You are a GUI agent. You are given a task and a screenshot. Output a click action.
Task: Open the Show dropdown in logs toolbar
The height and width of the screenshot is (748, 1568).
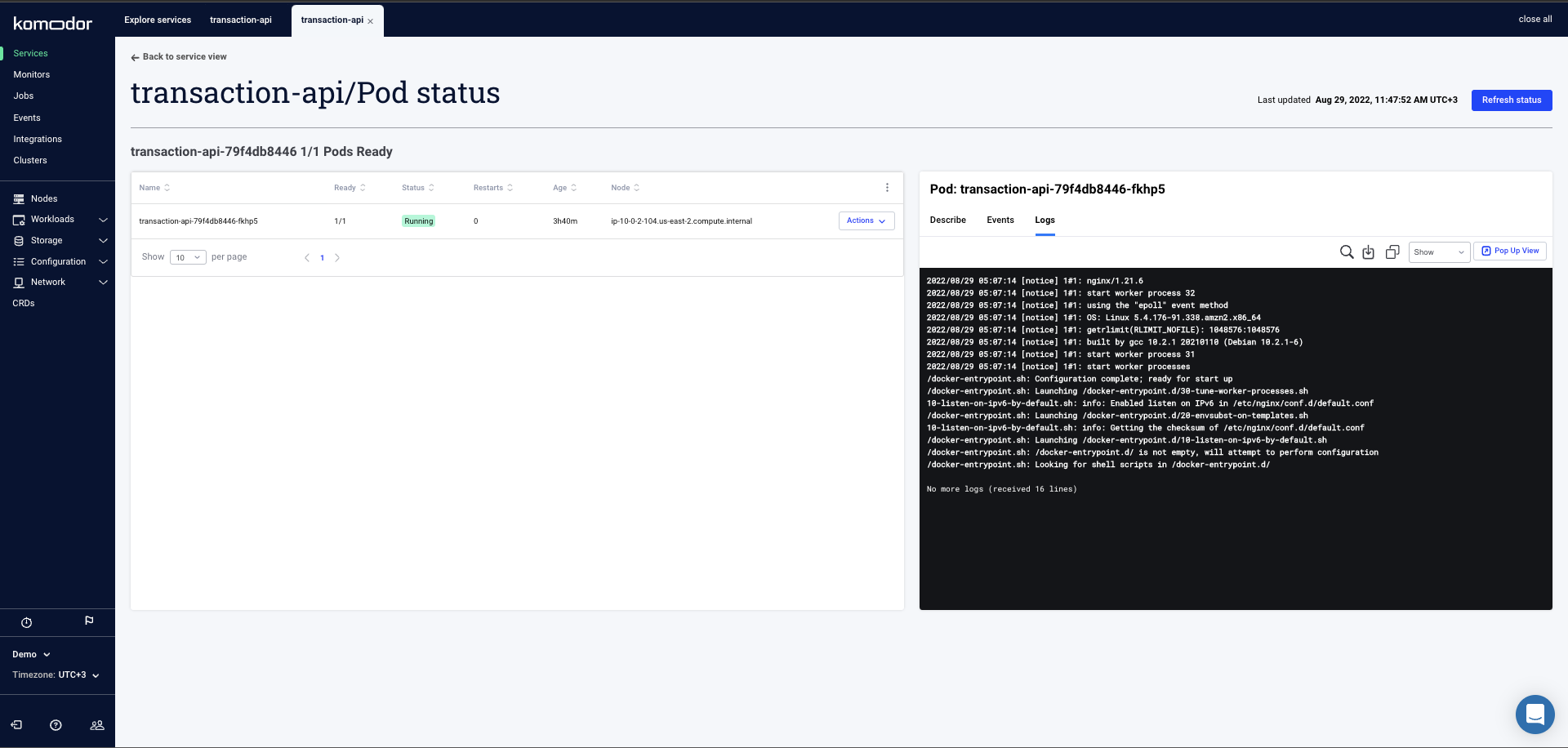[x=1439, y=252]
